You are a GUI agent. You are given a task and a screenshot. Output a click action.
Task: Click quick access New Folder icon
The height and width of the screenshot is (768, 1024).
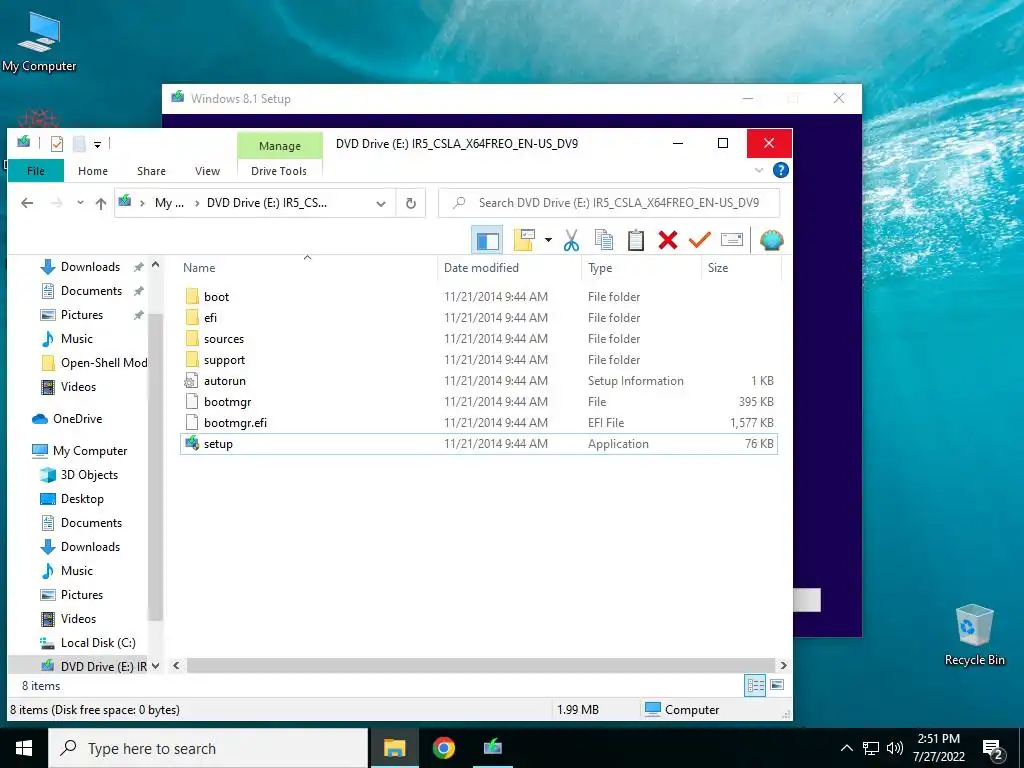pyautogui.click(x=79, y=143)
